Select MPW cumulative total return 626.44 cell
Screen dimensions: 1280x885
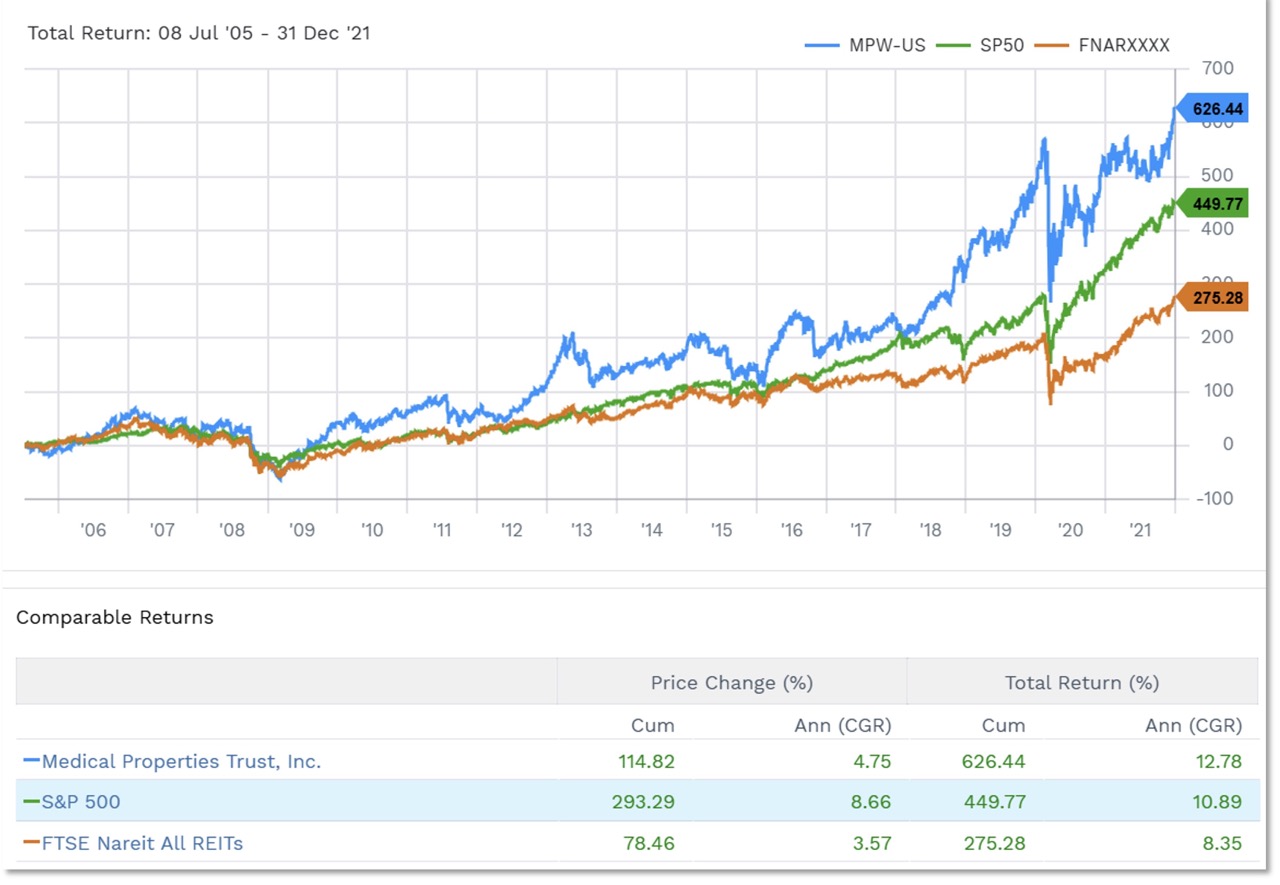tap(996, 761)
